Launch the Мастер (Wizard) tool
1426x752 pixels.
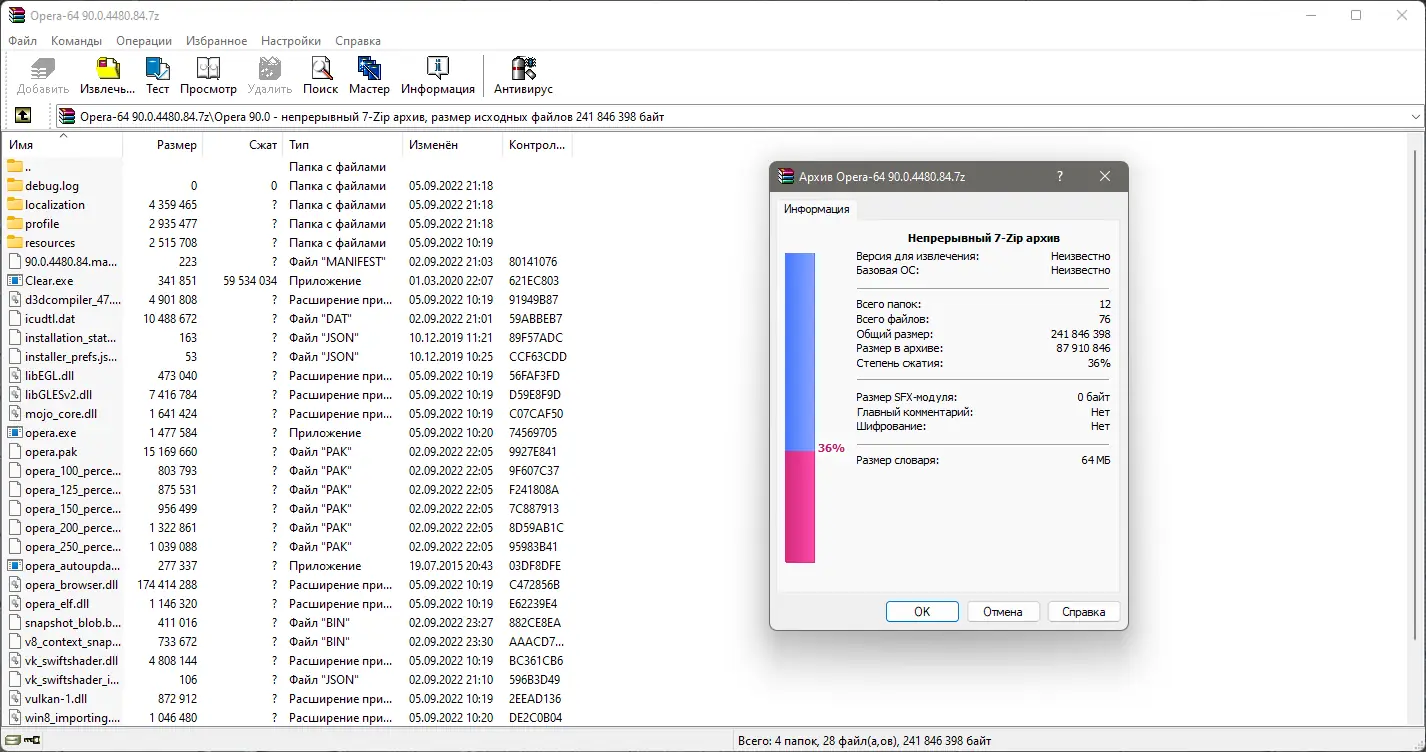[x=369, y=75]
